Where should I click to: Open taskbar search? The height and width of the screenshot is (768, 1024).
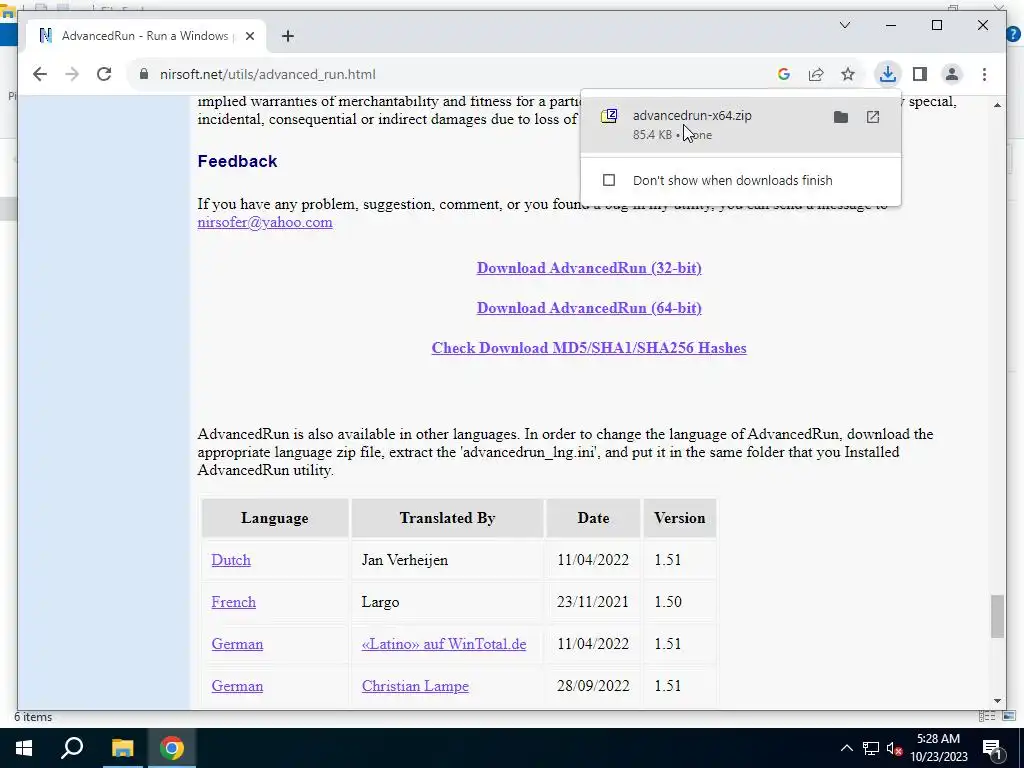coord(72,748)
